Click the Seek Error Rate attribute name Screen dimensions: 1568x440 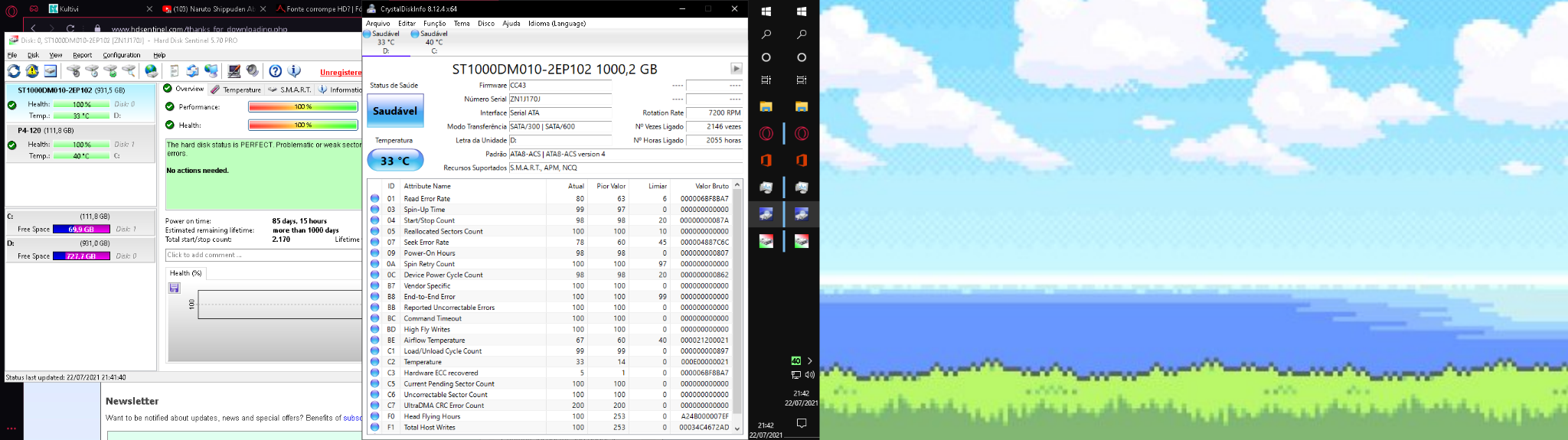426,242
